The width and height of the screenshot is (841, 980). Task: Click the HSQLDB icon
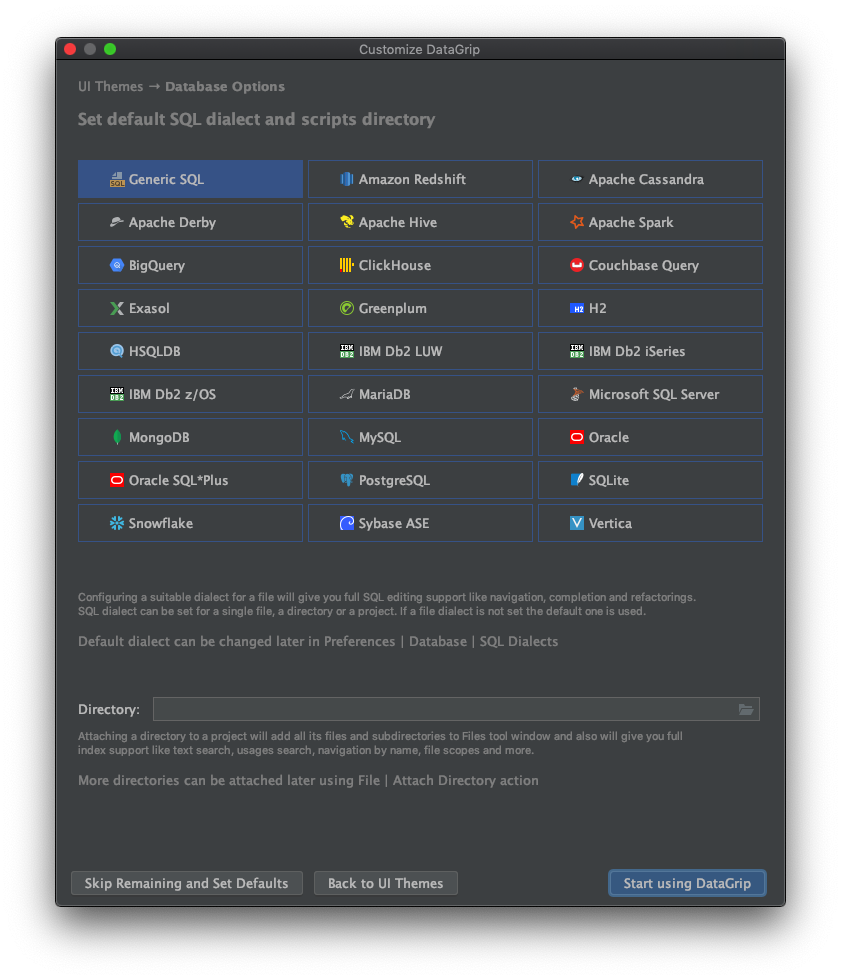pyautogui.click(x=117, y=351)
